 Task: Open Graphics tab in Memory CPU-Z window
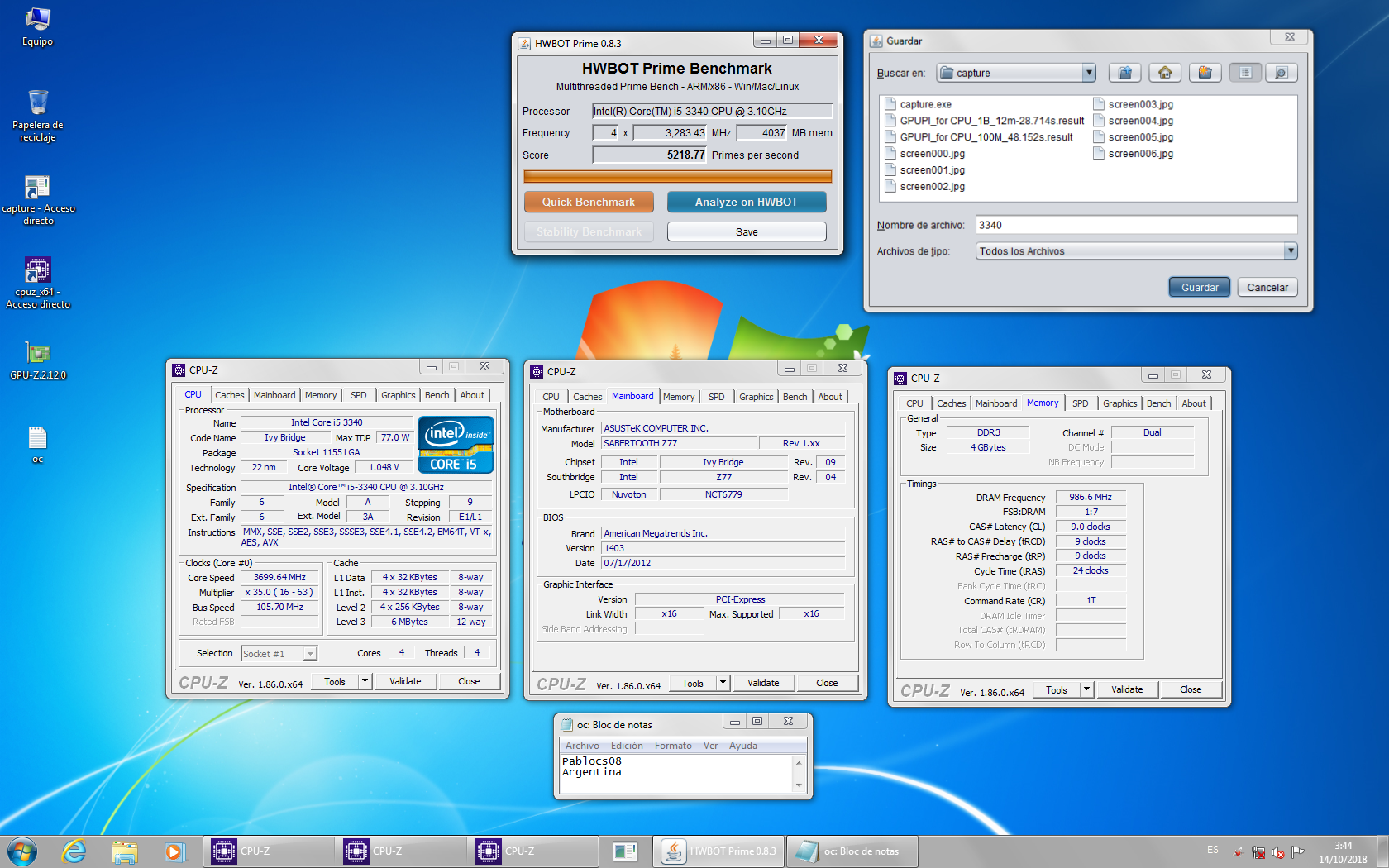(x=1119, y=403)
